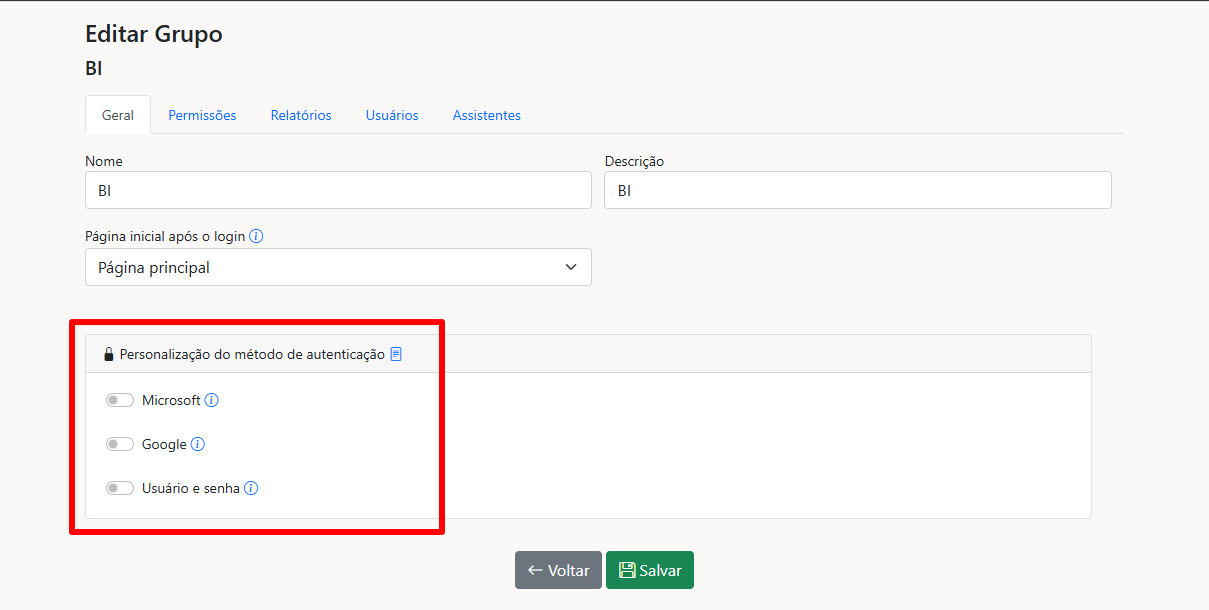Turn on the Google authentication switch
1209x610 pixels.
point(120,444)
